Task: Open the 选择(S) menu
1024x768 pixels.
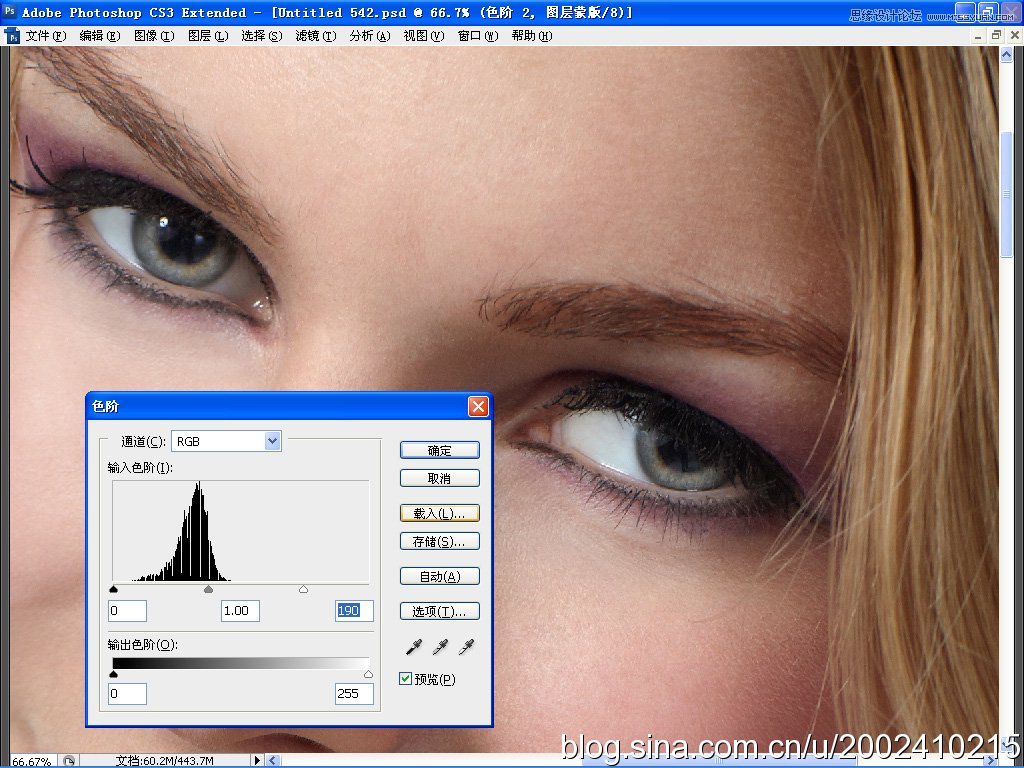Action: (x=262, y=36)
